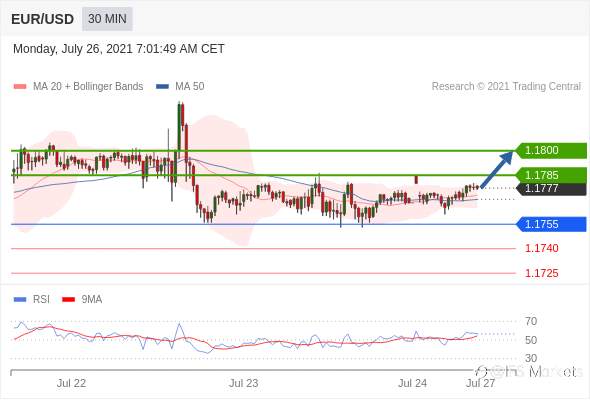
Task: Click the blue 1.1755 pivot price tag
Action: click(x=552, y=224)
